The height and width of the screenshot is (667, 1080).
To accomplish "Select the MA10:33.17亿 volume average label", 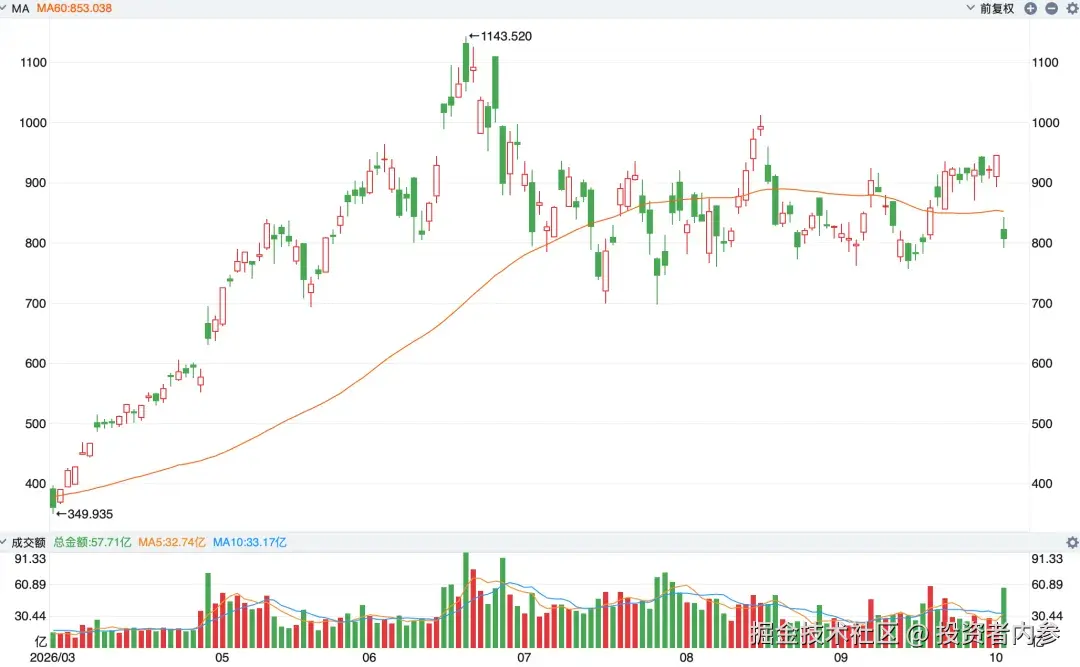I will pyautogui.click(x=249, y=542).
